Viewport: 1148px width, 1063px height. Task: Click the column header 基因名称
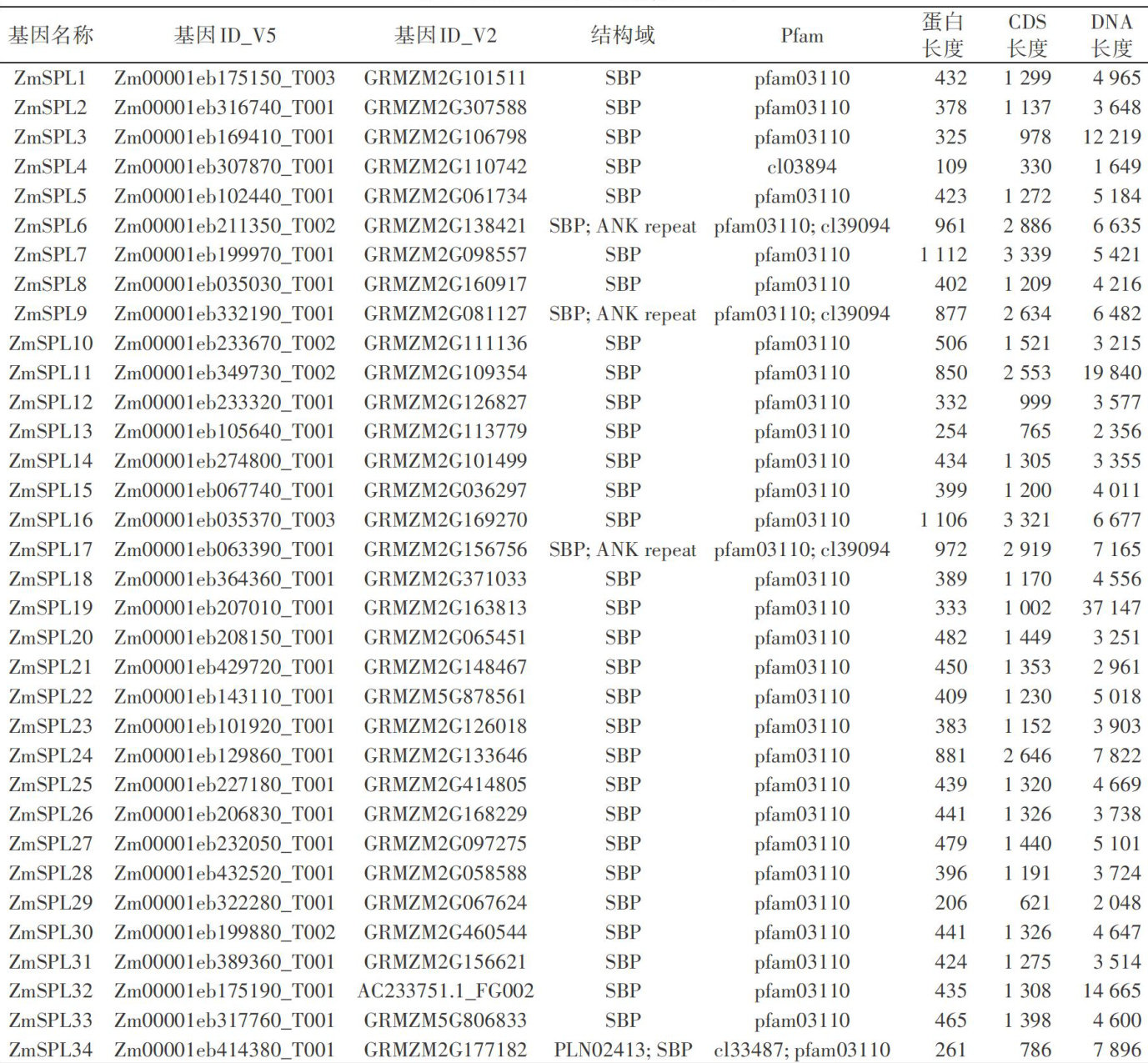pyautogui.click(x=51, y=35)
